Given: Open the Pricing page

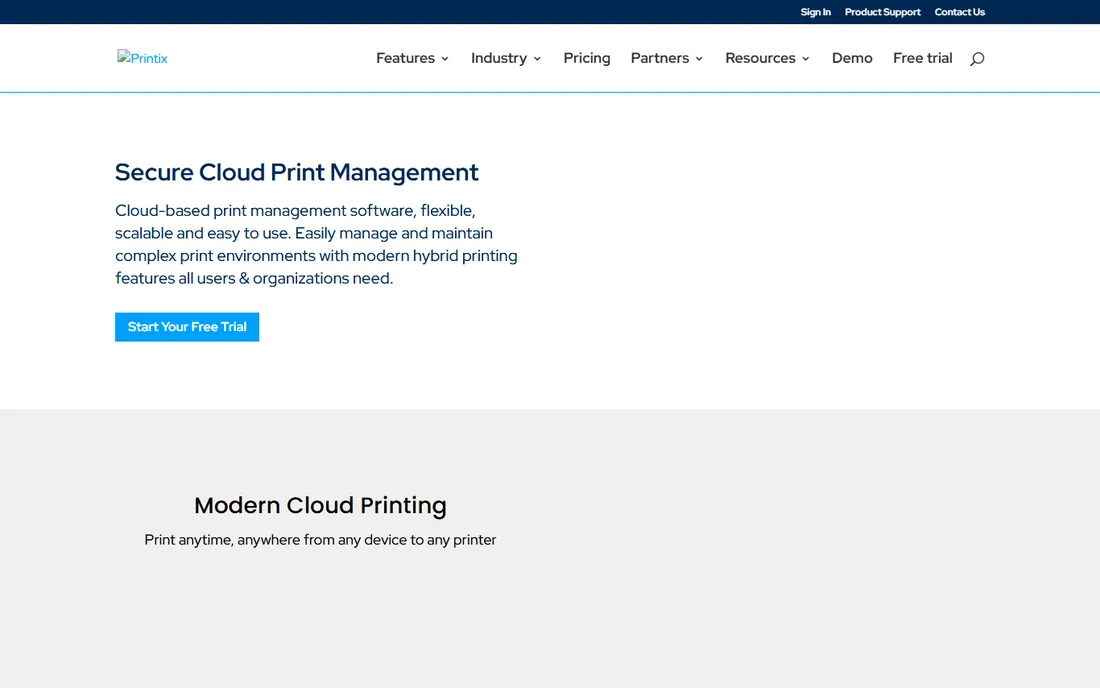Looking at the screenshot, I should click(x=586, y=58).
